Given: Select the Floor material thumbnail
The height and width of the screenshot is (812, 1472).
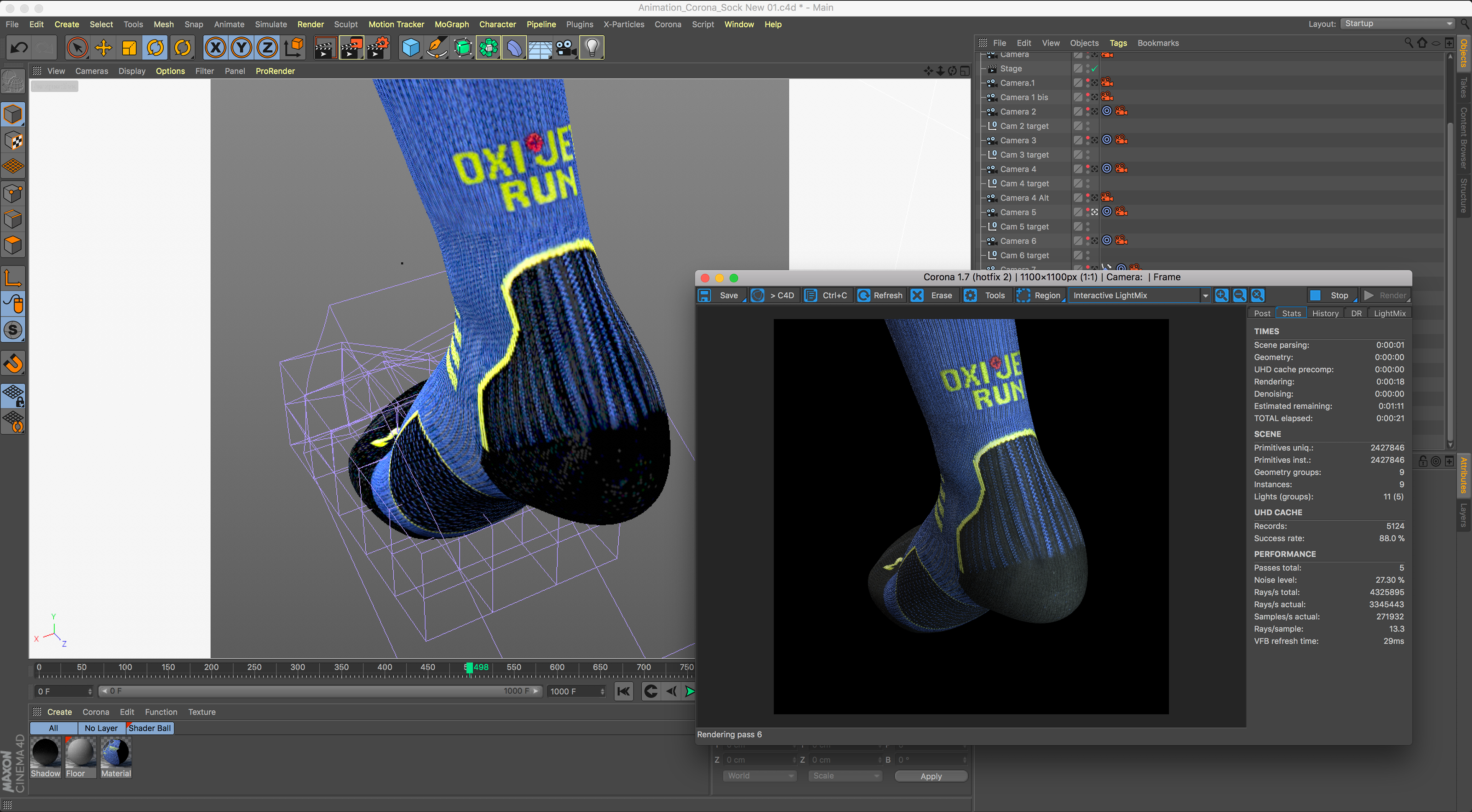Looking at the screenshot, I should point(80,751).
